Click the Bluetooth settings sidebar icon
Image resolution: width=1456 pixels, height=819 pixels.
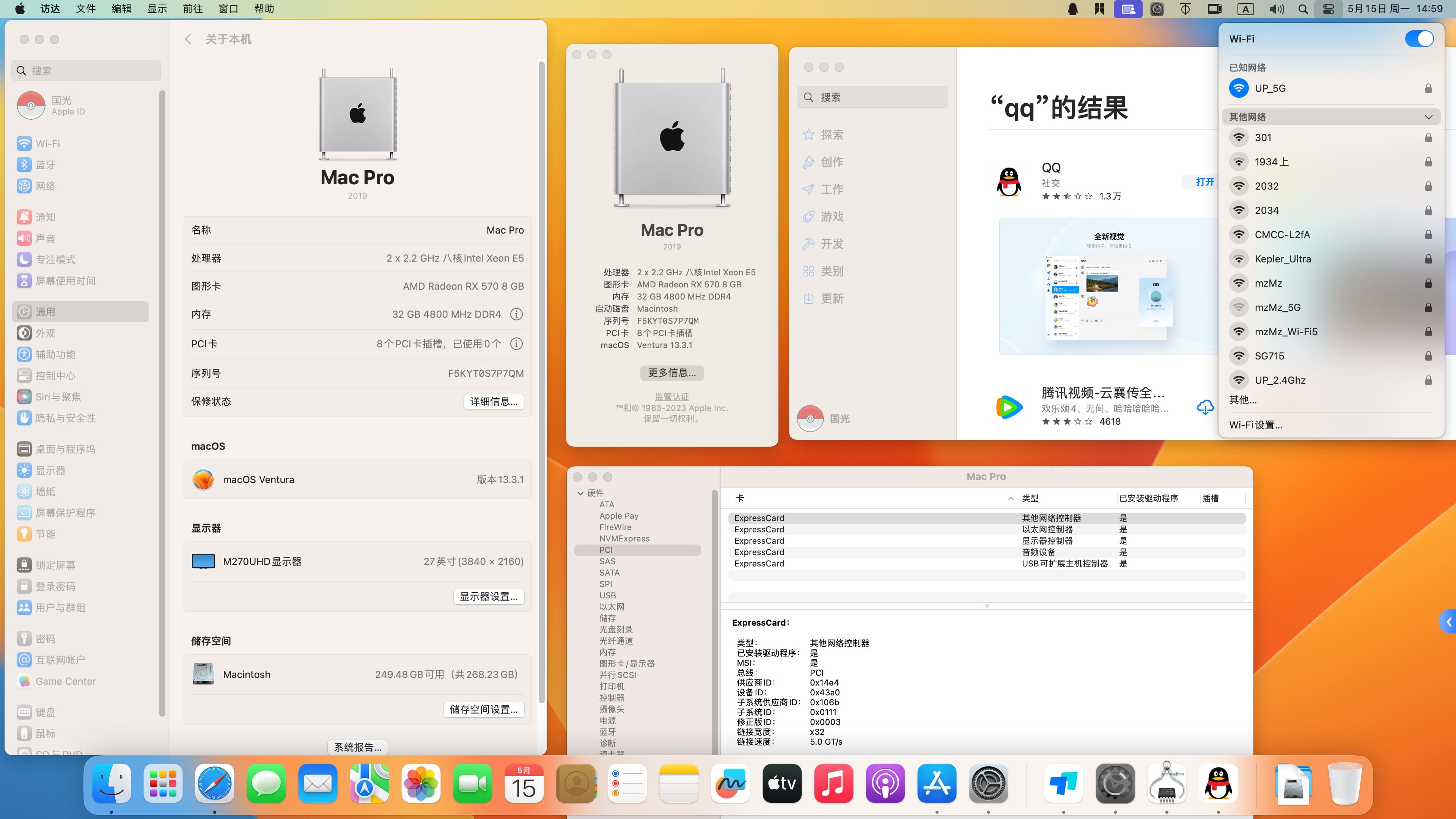pos(24,164)
